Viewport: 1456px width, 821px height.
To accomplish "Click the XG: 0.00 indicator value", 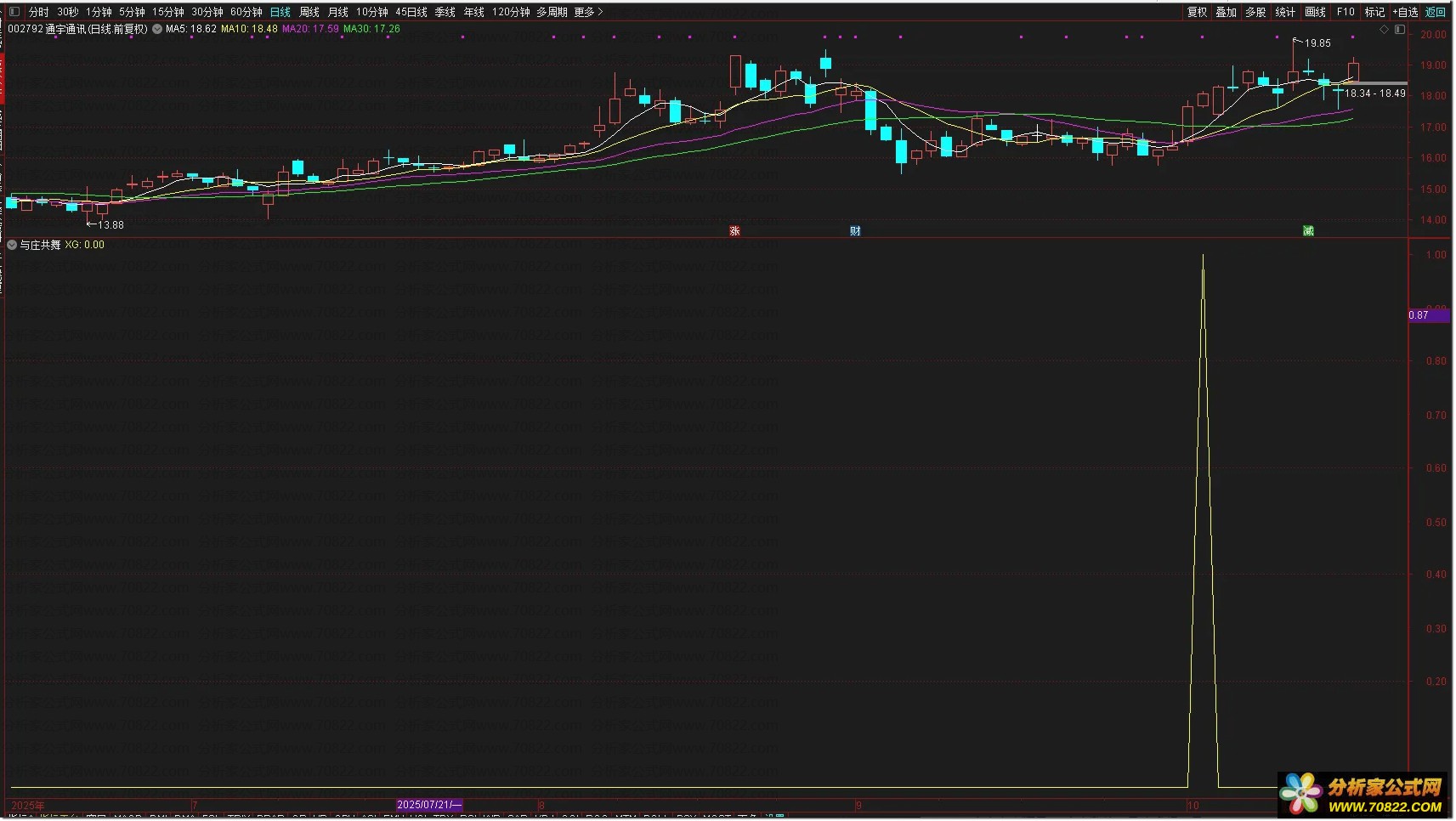I will click(85, 245).
